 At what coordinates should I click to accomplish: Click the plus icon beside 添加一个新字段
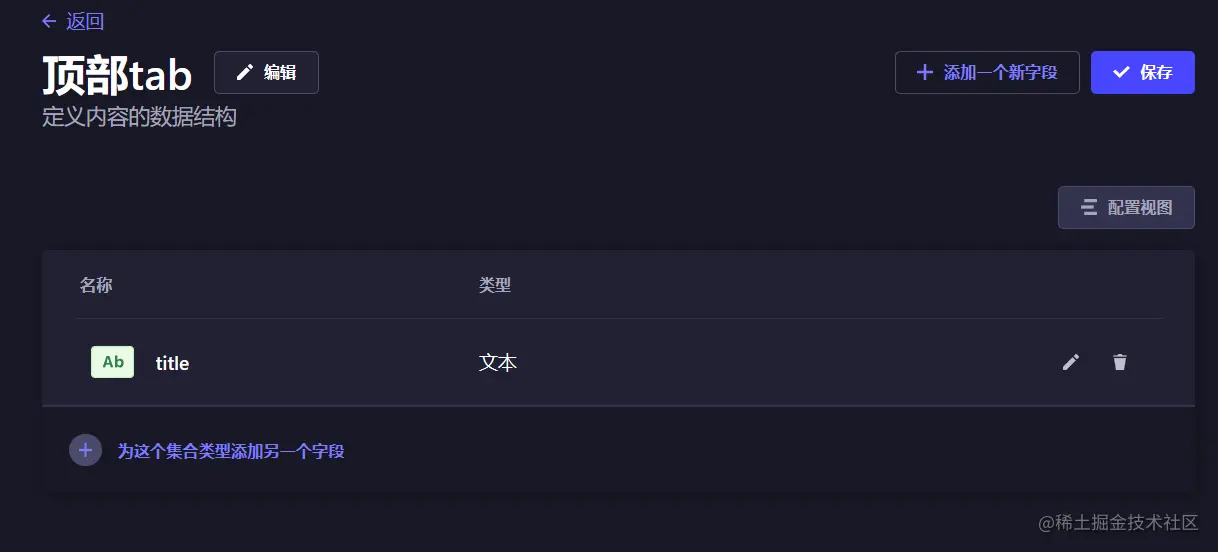pos(925,72)
